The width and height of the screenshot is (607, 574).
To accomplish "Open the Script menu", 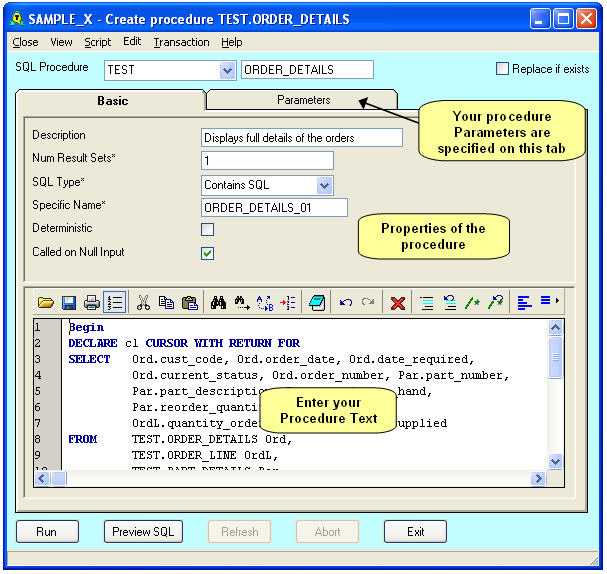I will [98, 42].
